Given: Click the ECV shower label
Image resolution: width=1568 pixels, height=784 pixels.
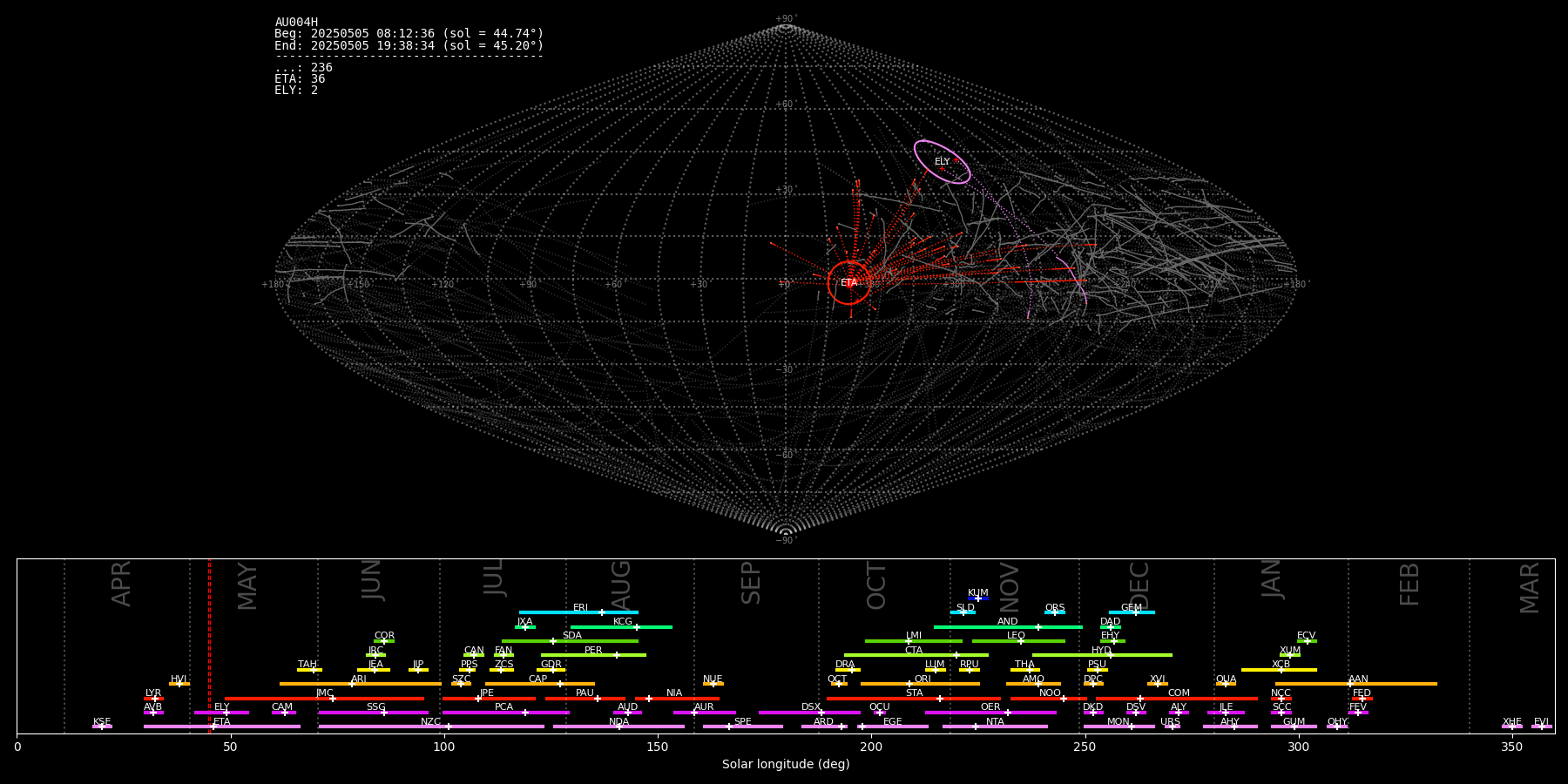Looking at the screenshot, I should pos(1306,636).
